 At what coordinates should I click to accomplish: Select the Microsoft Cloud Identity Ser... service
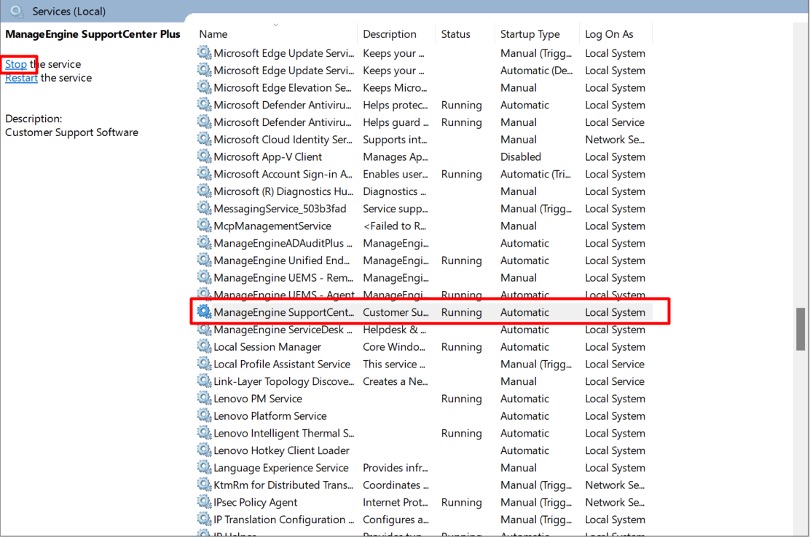click(x=283, y=139)
